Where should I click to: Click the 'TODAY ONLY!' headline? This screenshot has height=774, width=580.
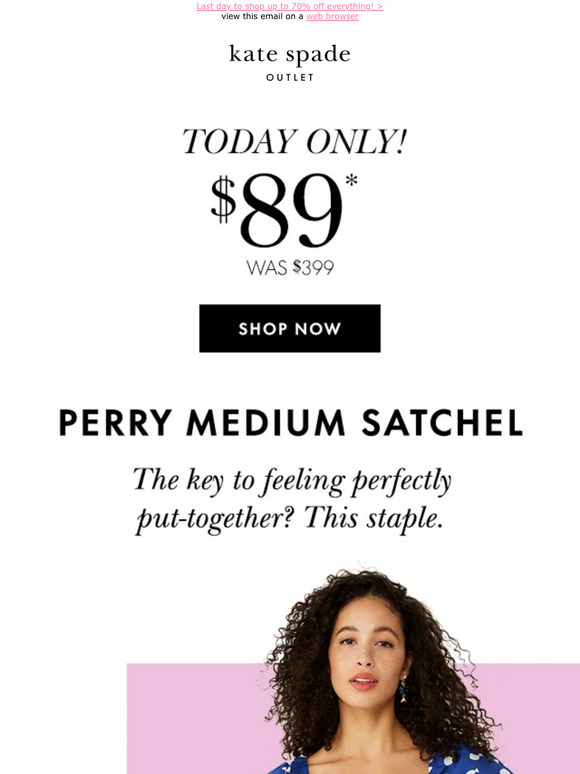294,142
